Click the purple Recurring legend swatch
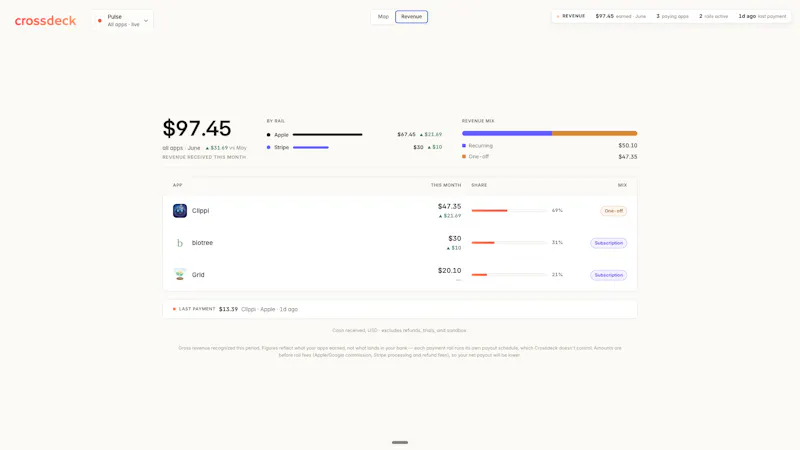The height and width of the screenshot is (450, 800). (464, 146)
